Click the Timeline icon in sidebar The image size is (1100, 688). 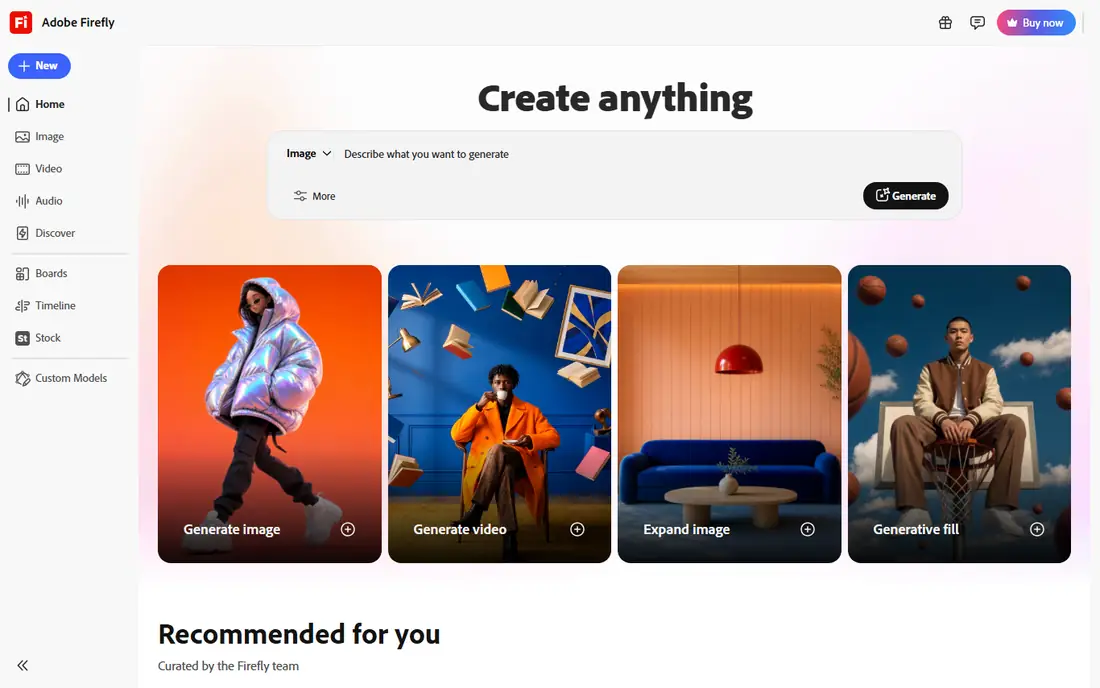(x=22, y=306)
